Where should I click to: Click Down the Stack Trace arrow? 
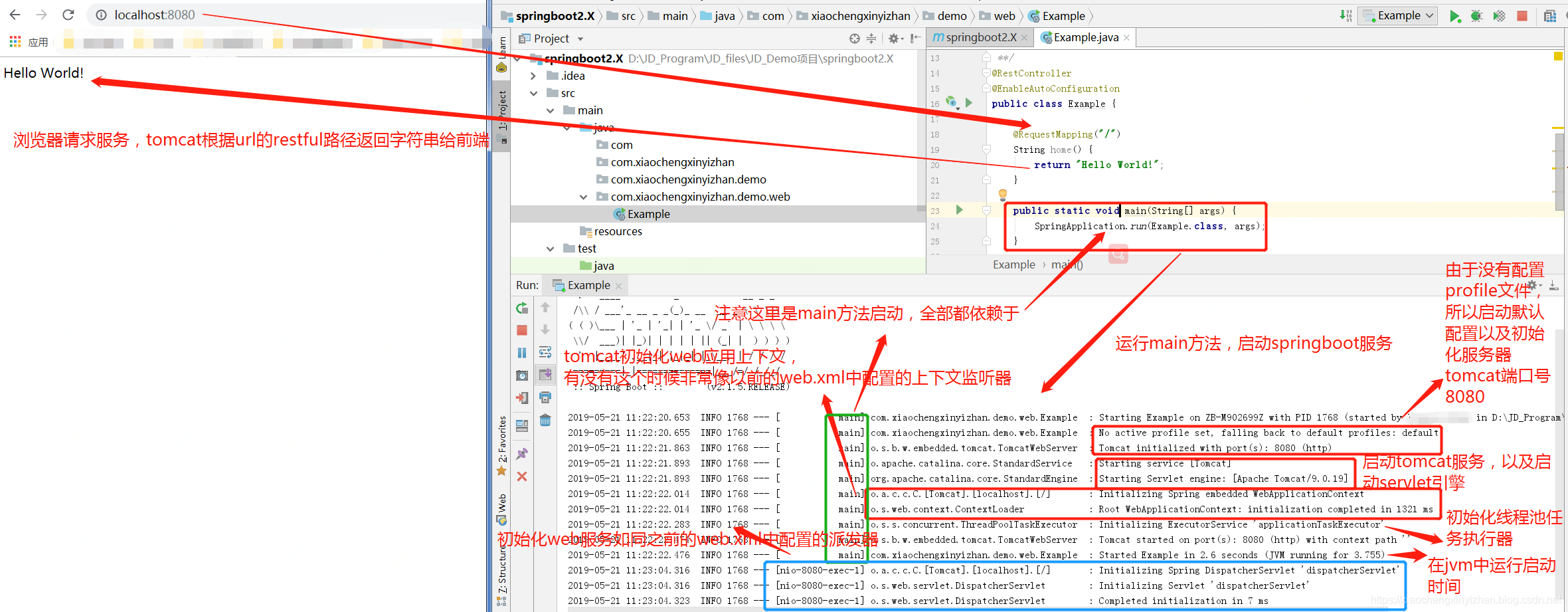point(545,330)
